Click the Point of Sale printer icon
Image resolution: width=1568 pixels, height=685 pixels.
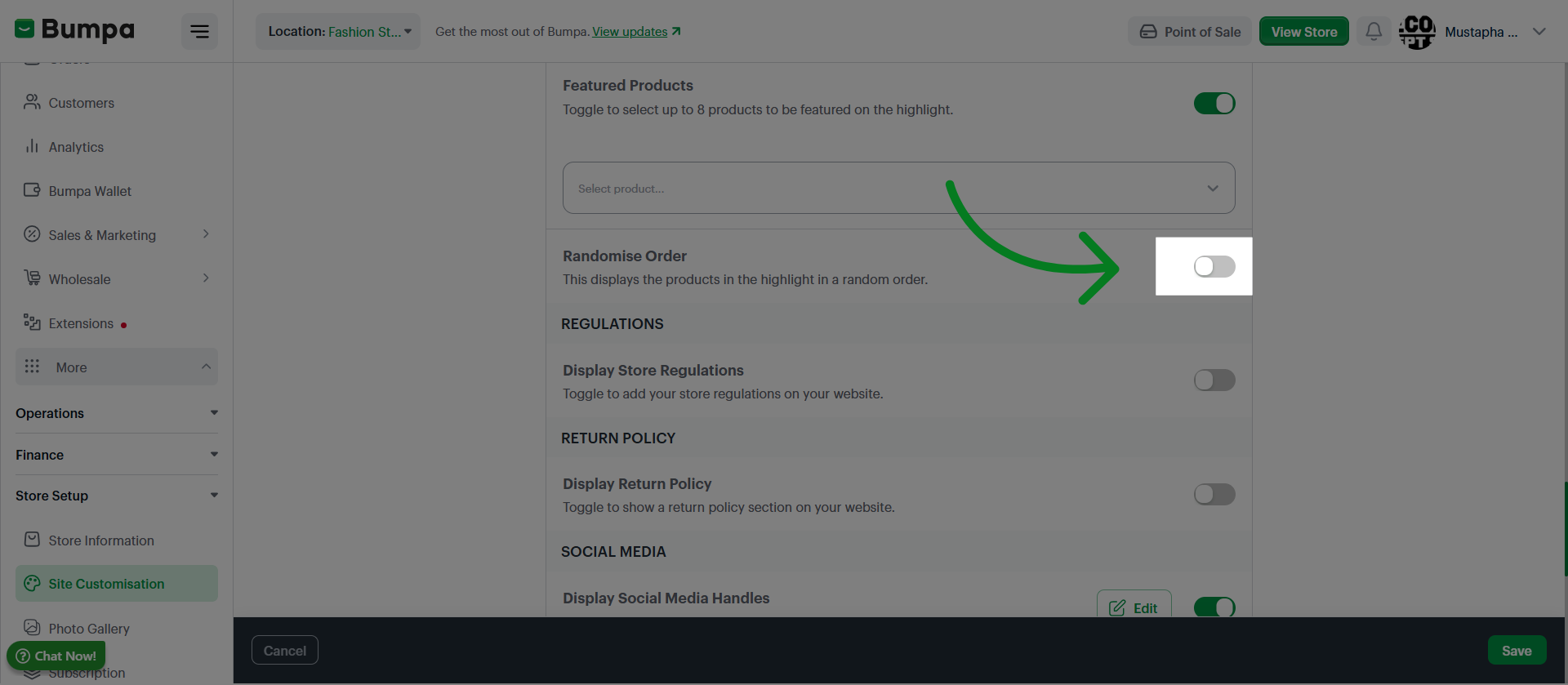[x=1148, y=32]
